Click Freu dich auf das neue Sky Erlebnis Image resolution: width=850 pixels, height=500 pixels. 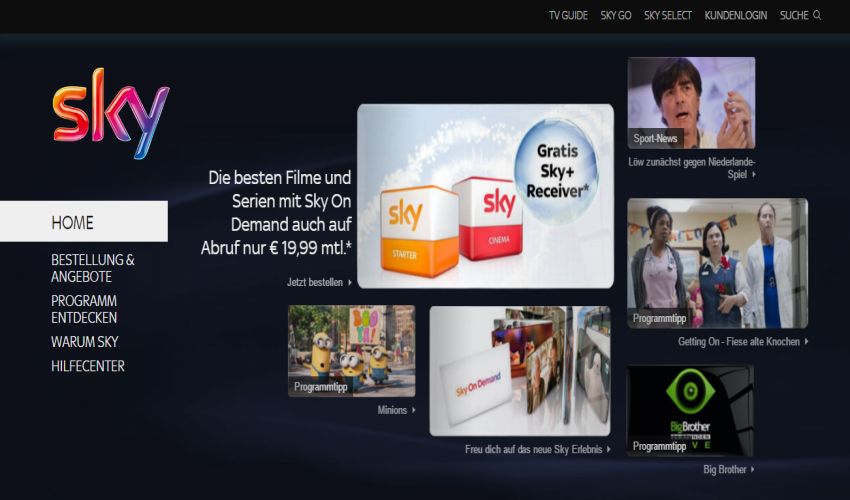(533, 450)
